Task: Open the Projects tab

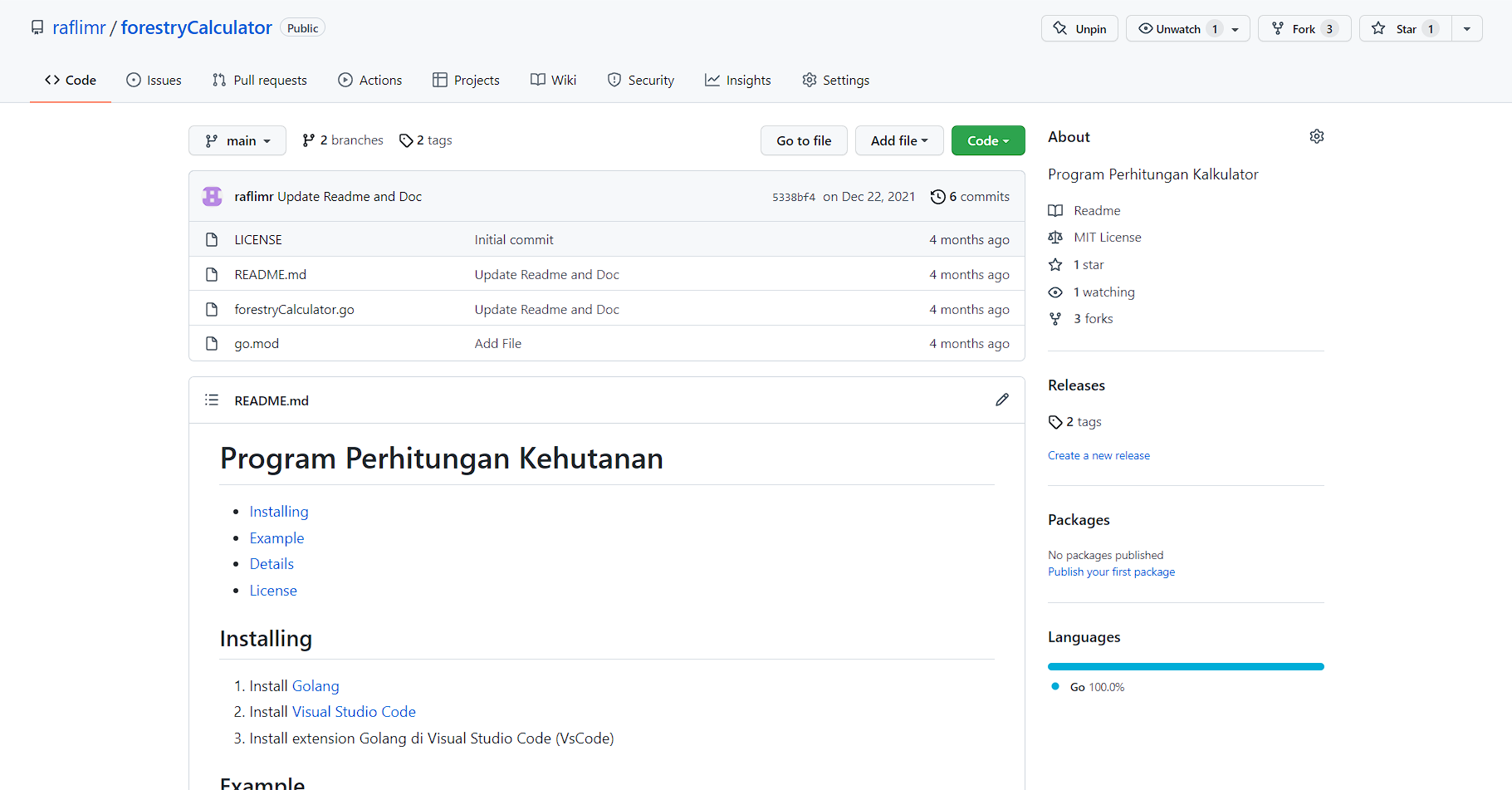Action: [466, 80]
